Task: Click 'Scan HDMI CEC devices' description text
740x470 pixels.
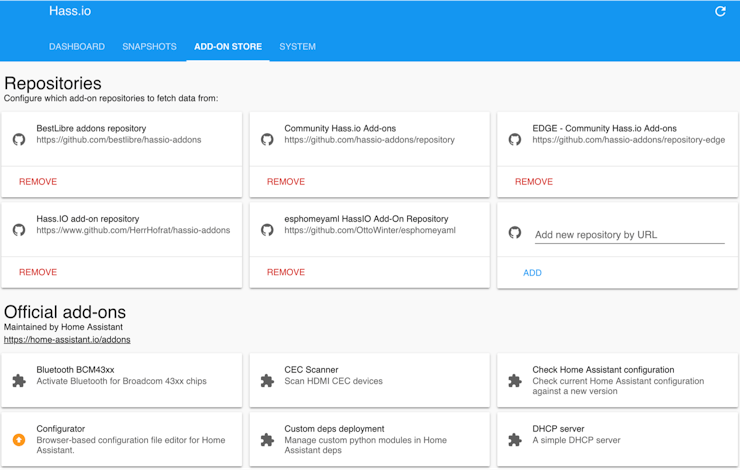Action: pos(333,381)
